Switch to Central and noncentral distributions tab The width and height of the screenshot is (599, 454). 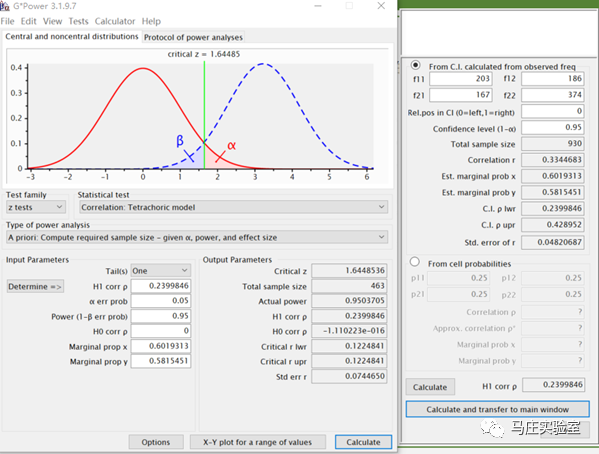tap(72, 37)
